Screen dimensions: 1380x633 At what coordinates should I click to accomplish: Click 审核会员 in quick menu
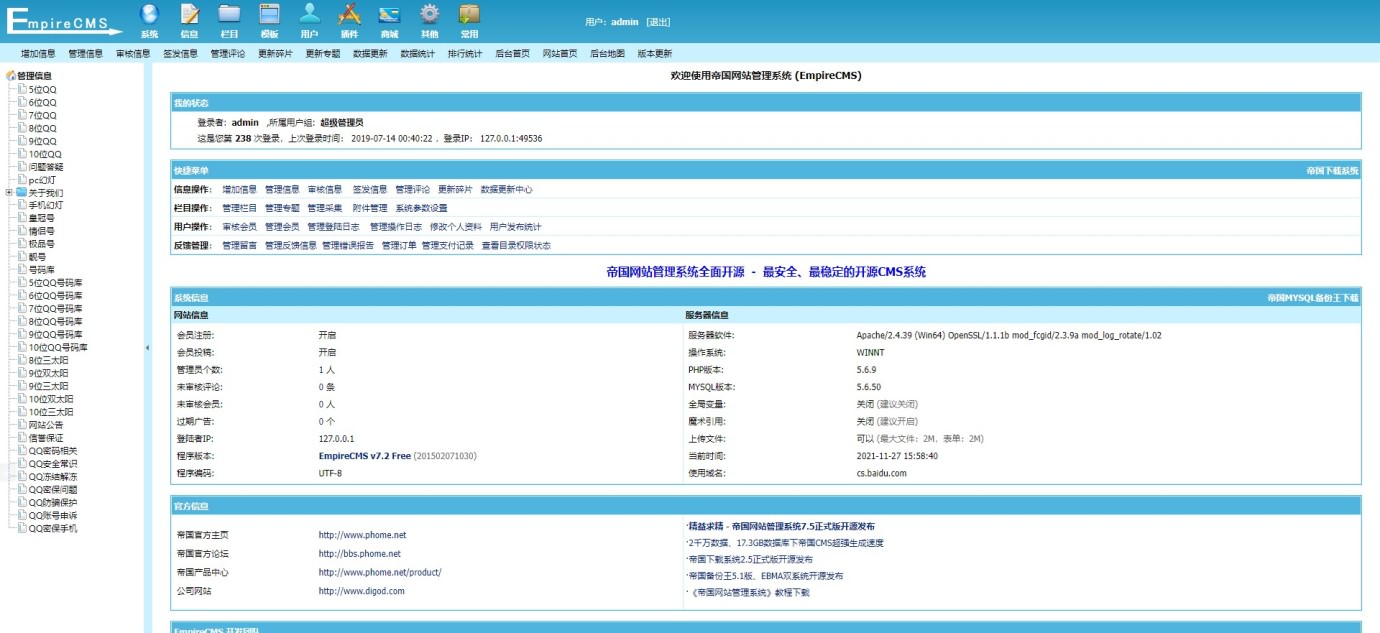pos(239,227)
